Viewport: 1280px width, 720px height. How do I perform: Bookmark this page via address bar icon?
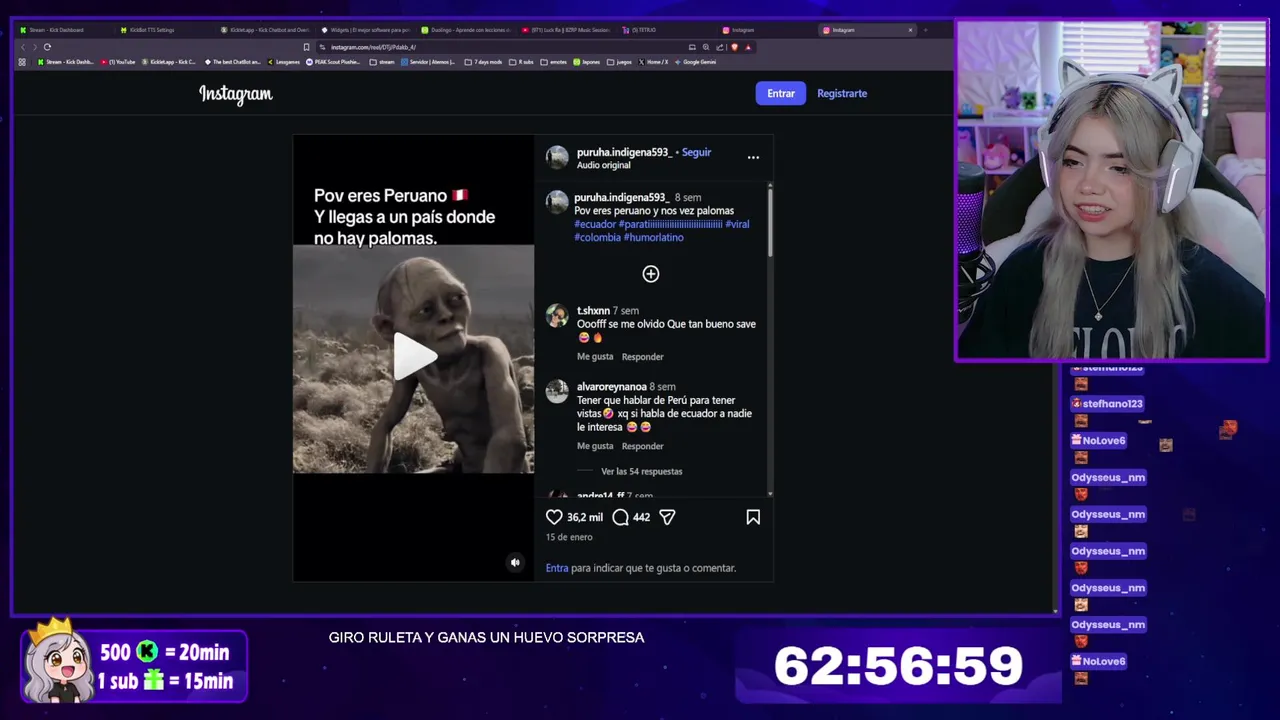[x=306, y=47]
